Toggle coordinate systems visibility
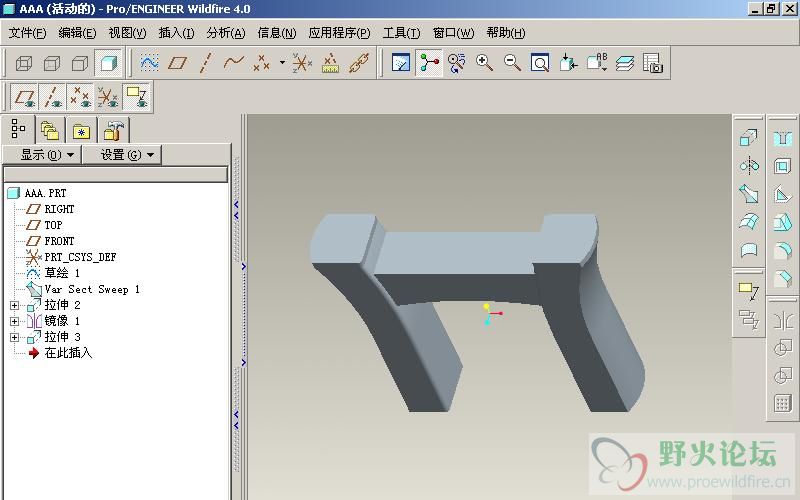800x500 pixels. tap(108, 97)
